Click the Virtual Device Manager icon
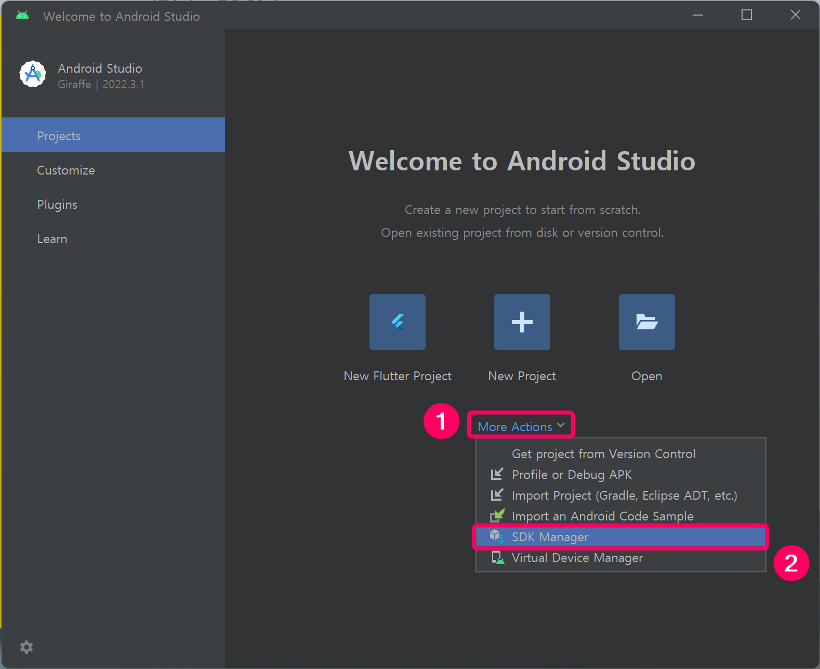Image resolution: width=820 pixels, height=669 pixels. click(x=497, y=558)
